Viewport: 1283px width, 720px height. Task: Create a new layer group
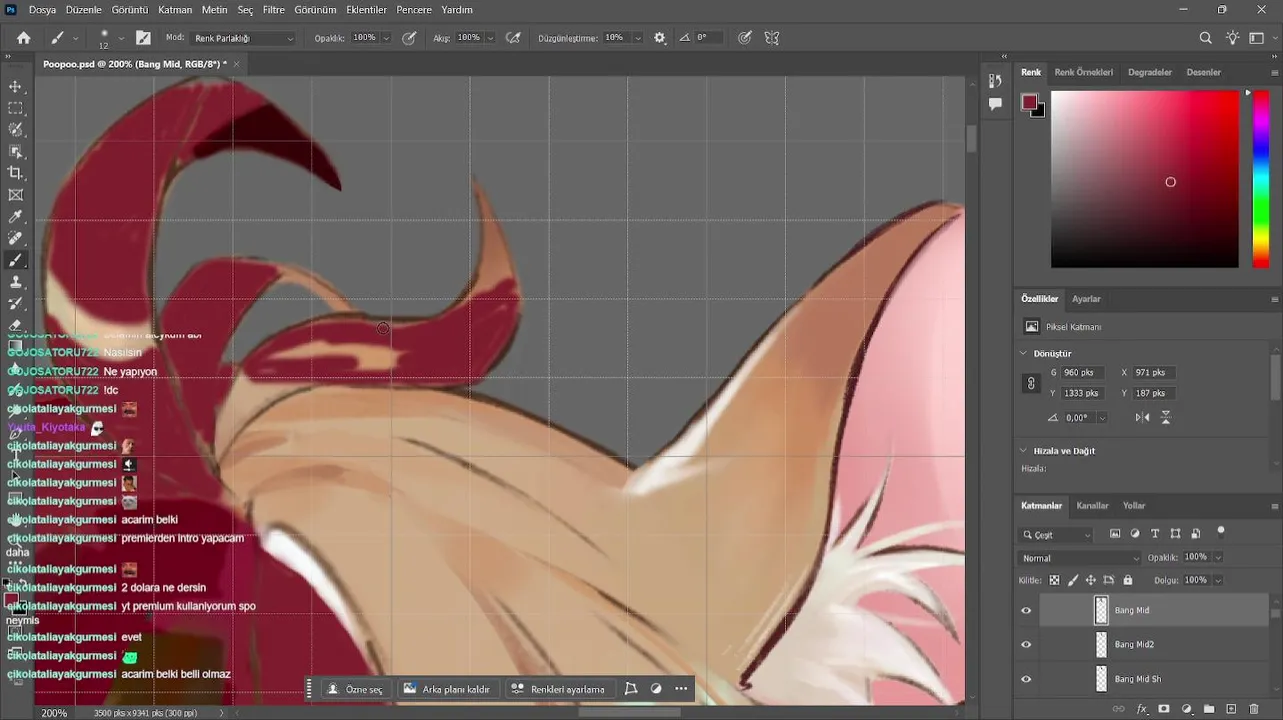(x=1209, y=709)
